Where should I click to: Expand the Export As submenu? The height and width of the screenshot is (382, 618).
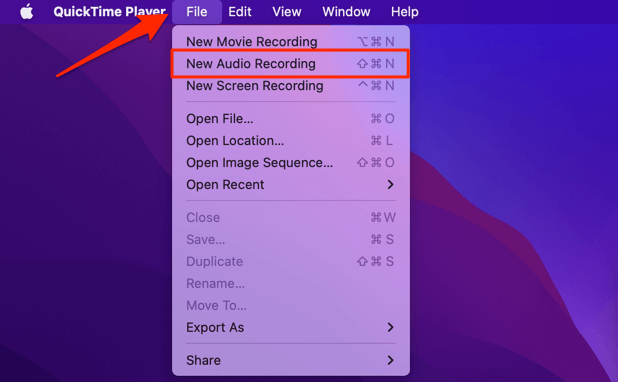click(x=291, y=327)
